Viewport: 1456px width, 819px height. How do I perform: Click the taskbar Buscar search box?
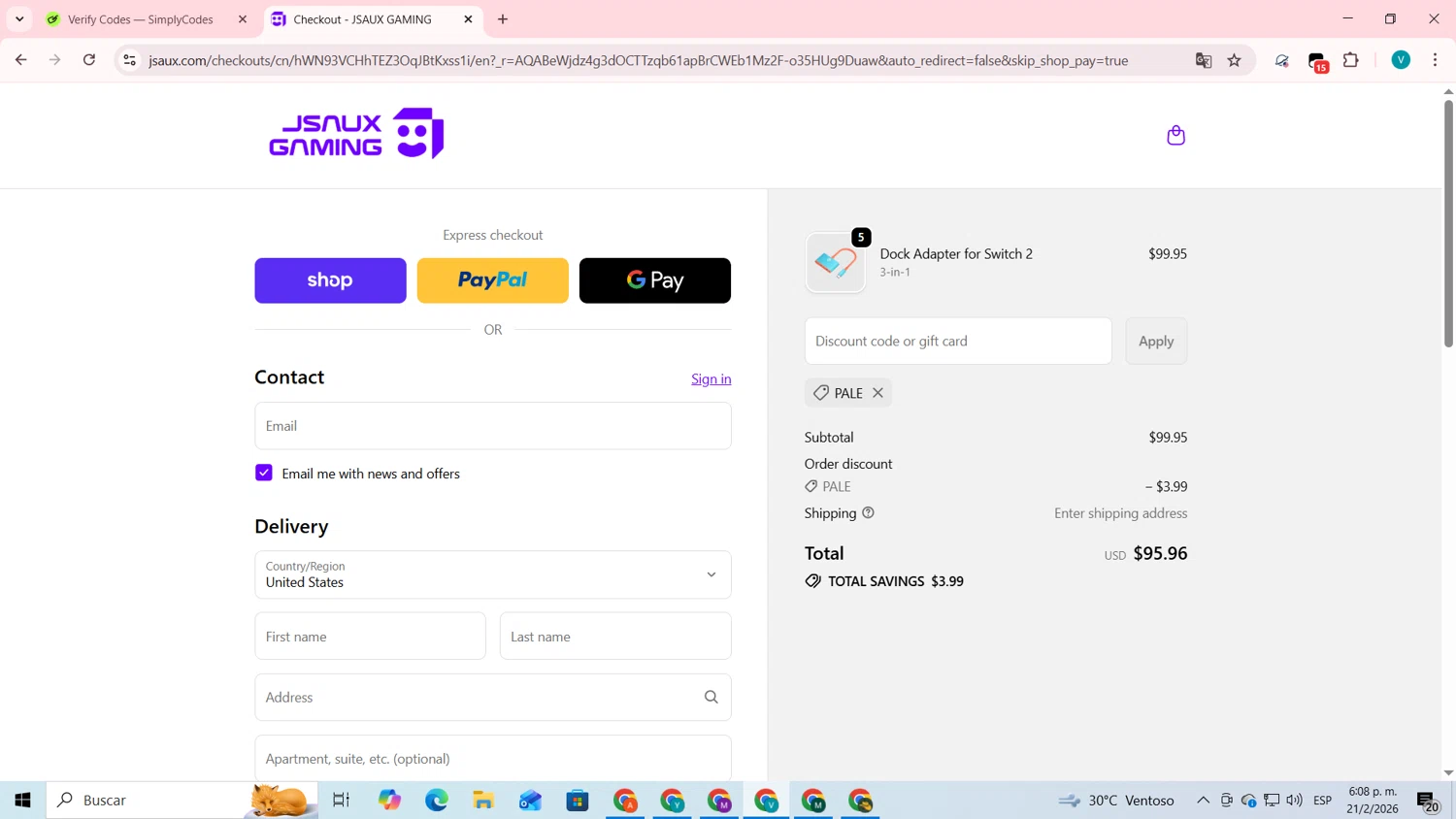[x=182, y=801]
